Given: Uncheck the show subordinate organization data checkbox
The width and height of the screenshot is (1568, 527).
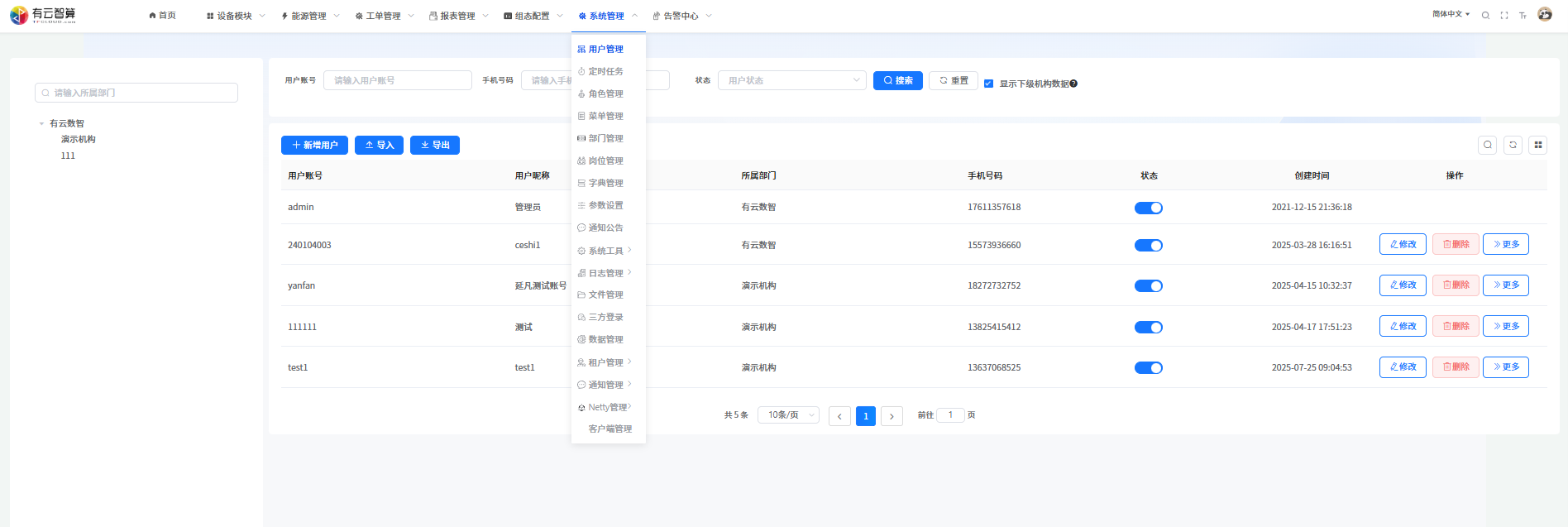Looking at the screenshot, I should coord(988,84).
